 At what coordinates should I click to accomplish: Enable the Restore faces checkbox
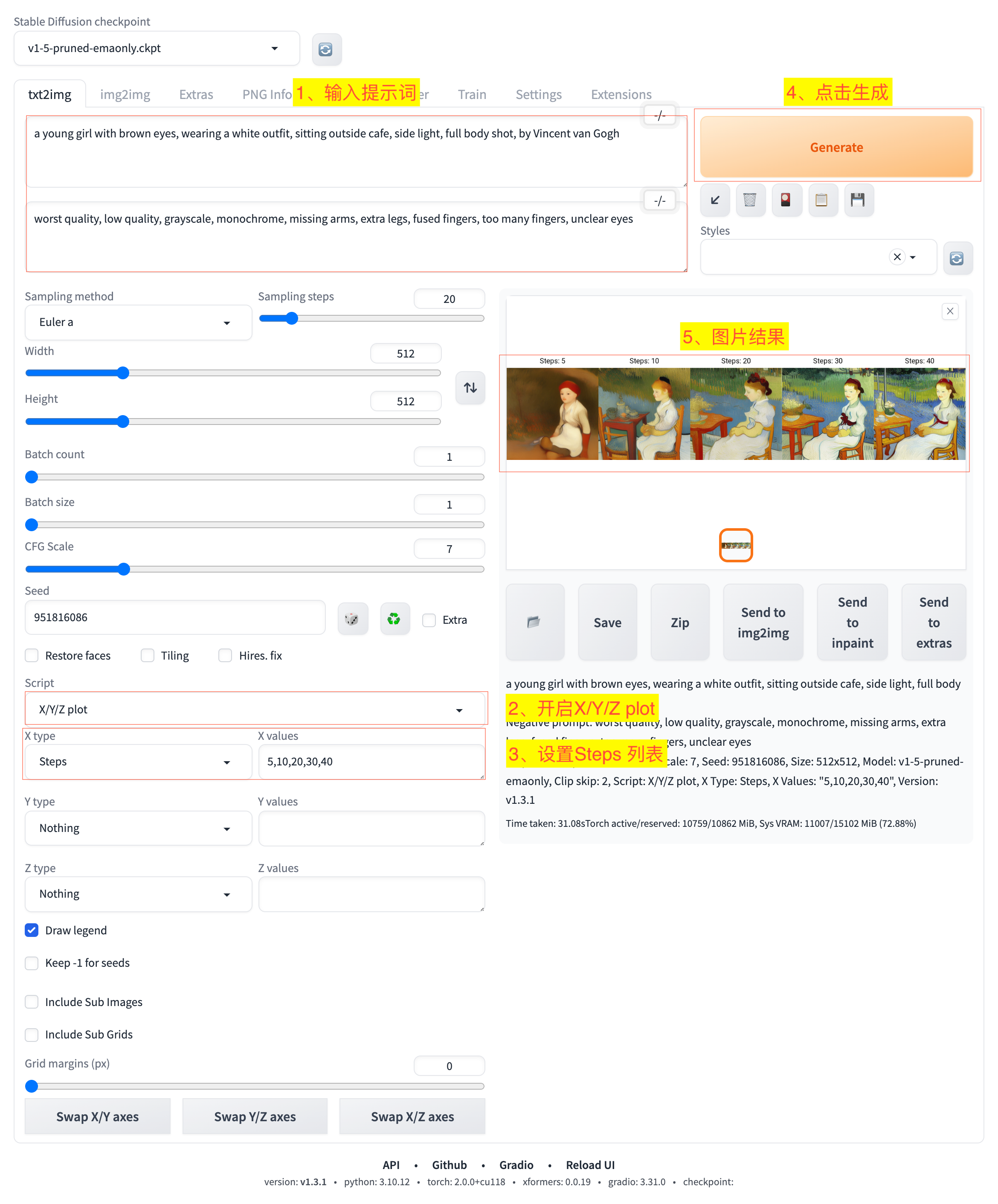(x=32, y=655)
